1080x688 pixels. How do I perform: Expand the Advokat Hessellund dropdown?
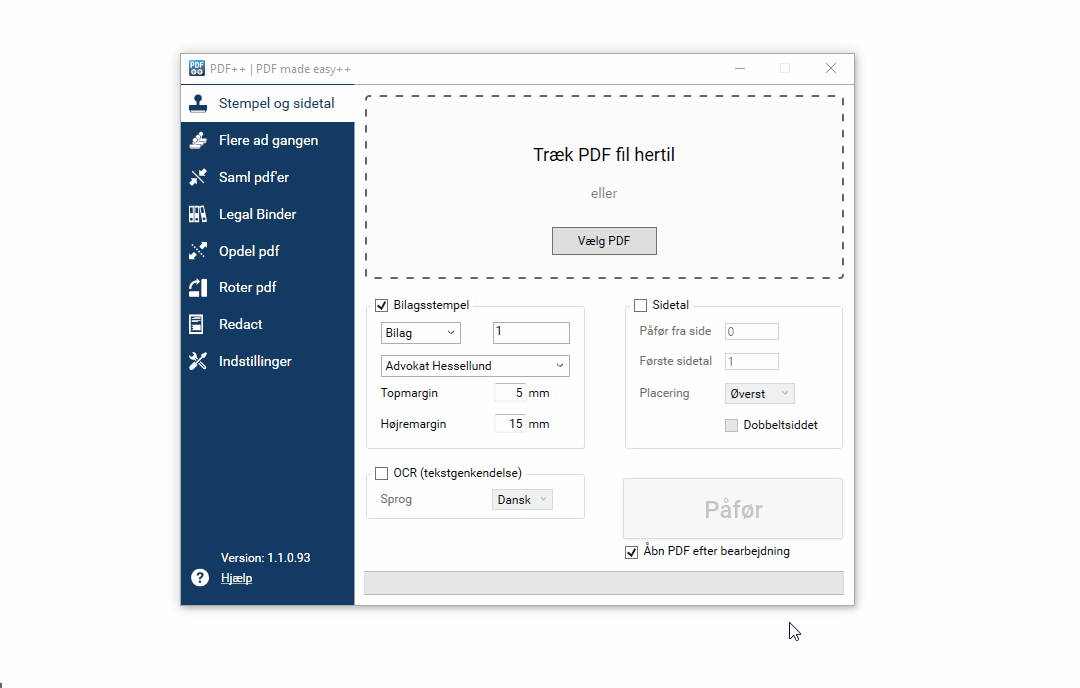(475, 366)
